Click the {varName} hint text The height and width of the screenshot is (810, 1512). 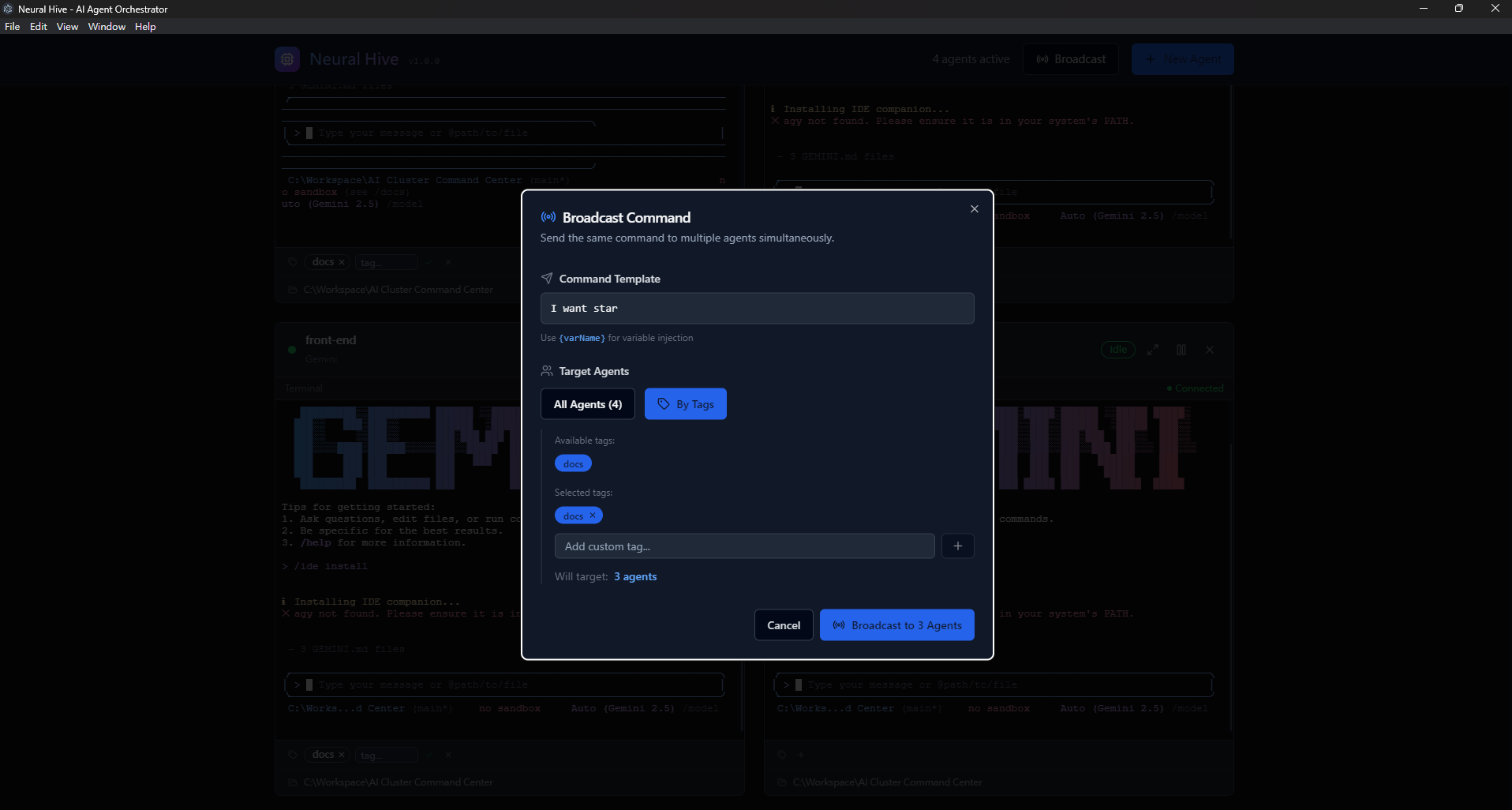click(582, 338)
